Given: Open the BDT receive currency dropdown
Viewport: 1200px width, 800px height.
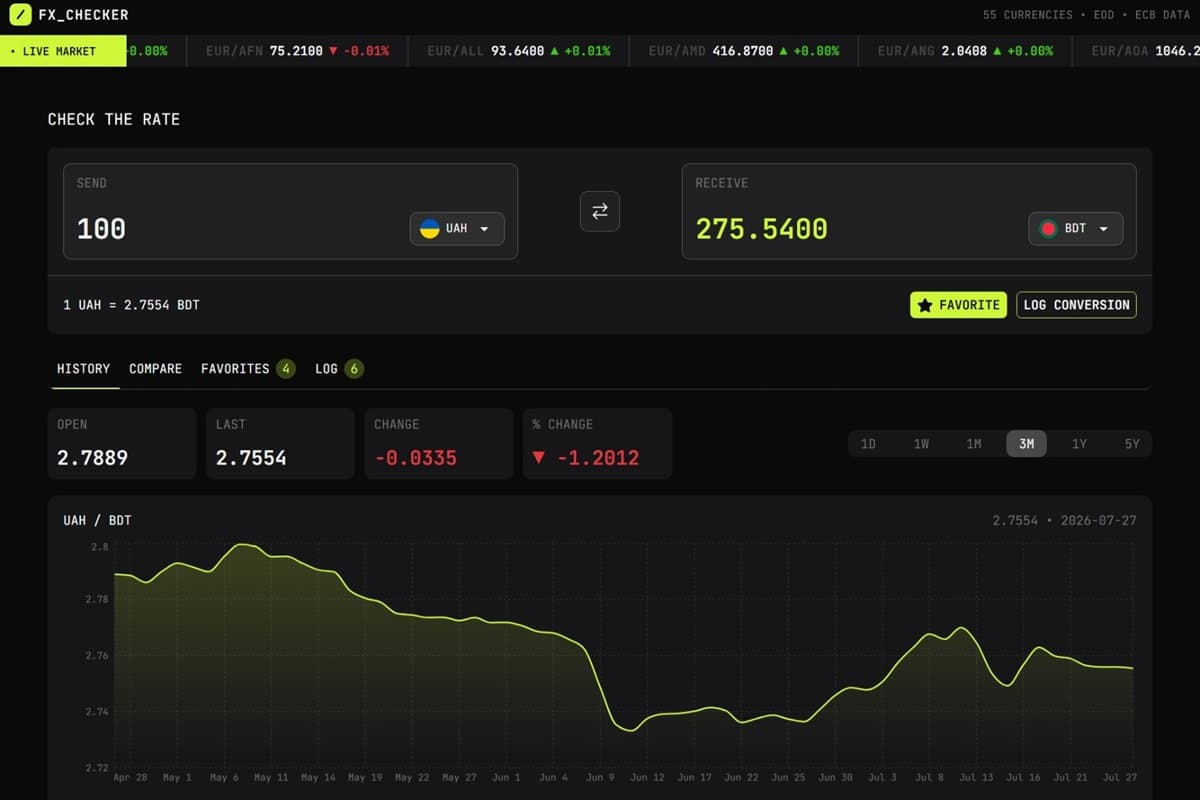Looking at the screenshot, I should pyautogui.click(x=1075, y=229).
